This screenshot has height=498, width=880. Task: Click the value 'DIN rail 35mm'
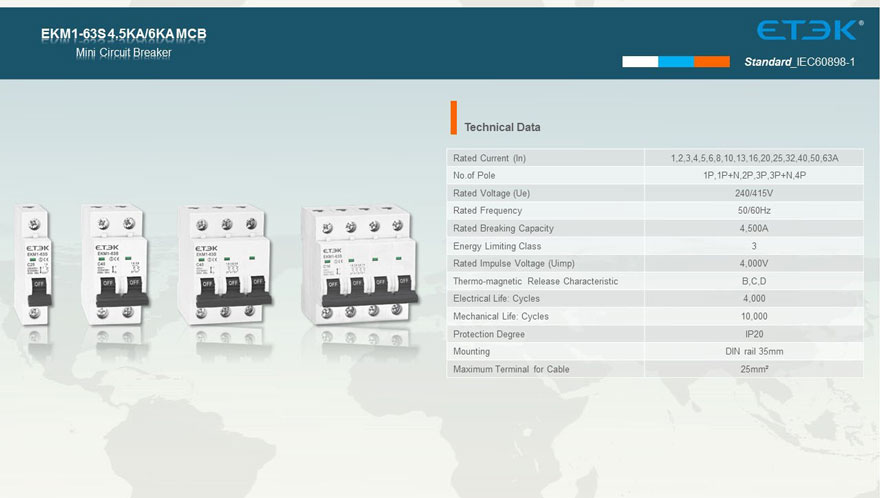[754, 351]
